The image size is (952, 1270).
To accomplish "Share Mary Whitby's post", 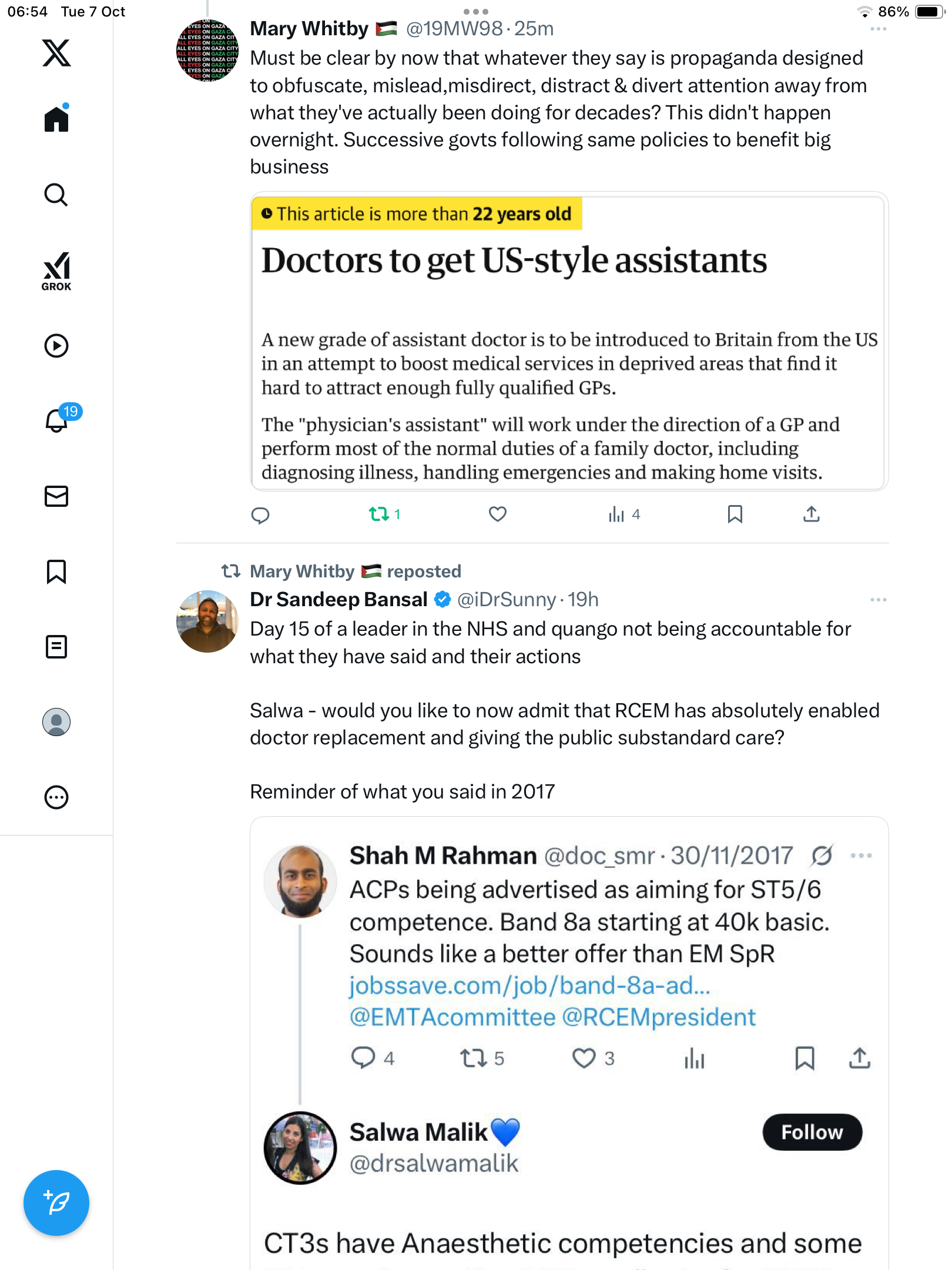I will [x=812, y=514].
